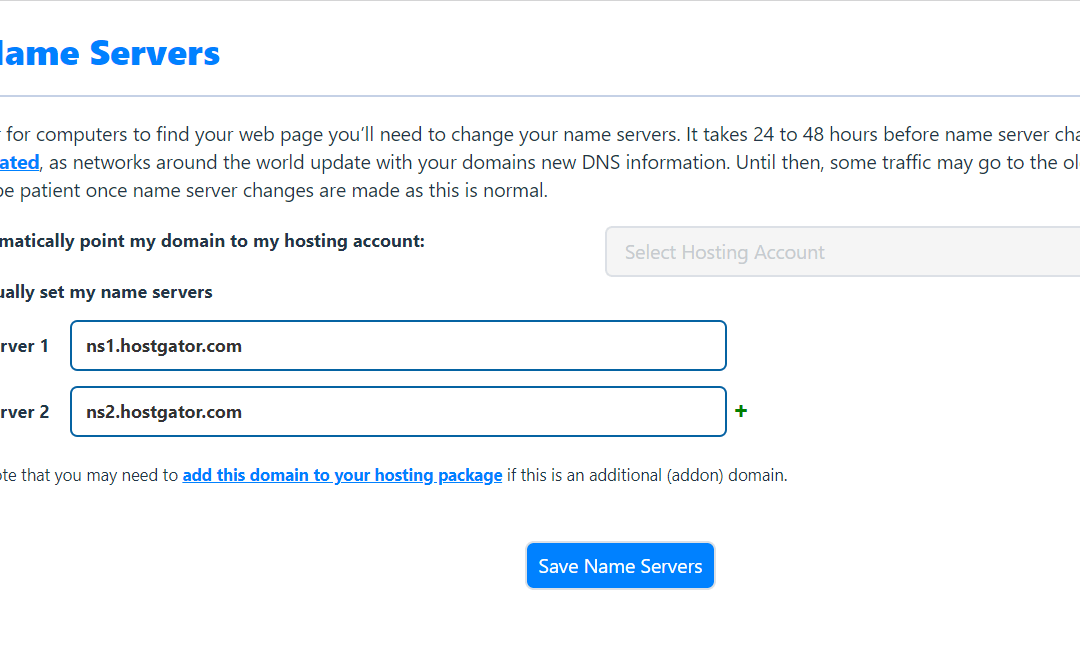Click the Name Server 1 field label
Image resolution: width=1080 pixels, height=672 pixels.
coord(24,346)
